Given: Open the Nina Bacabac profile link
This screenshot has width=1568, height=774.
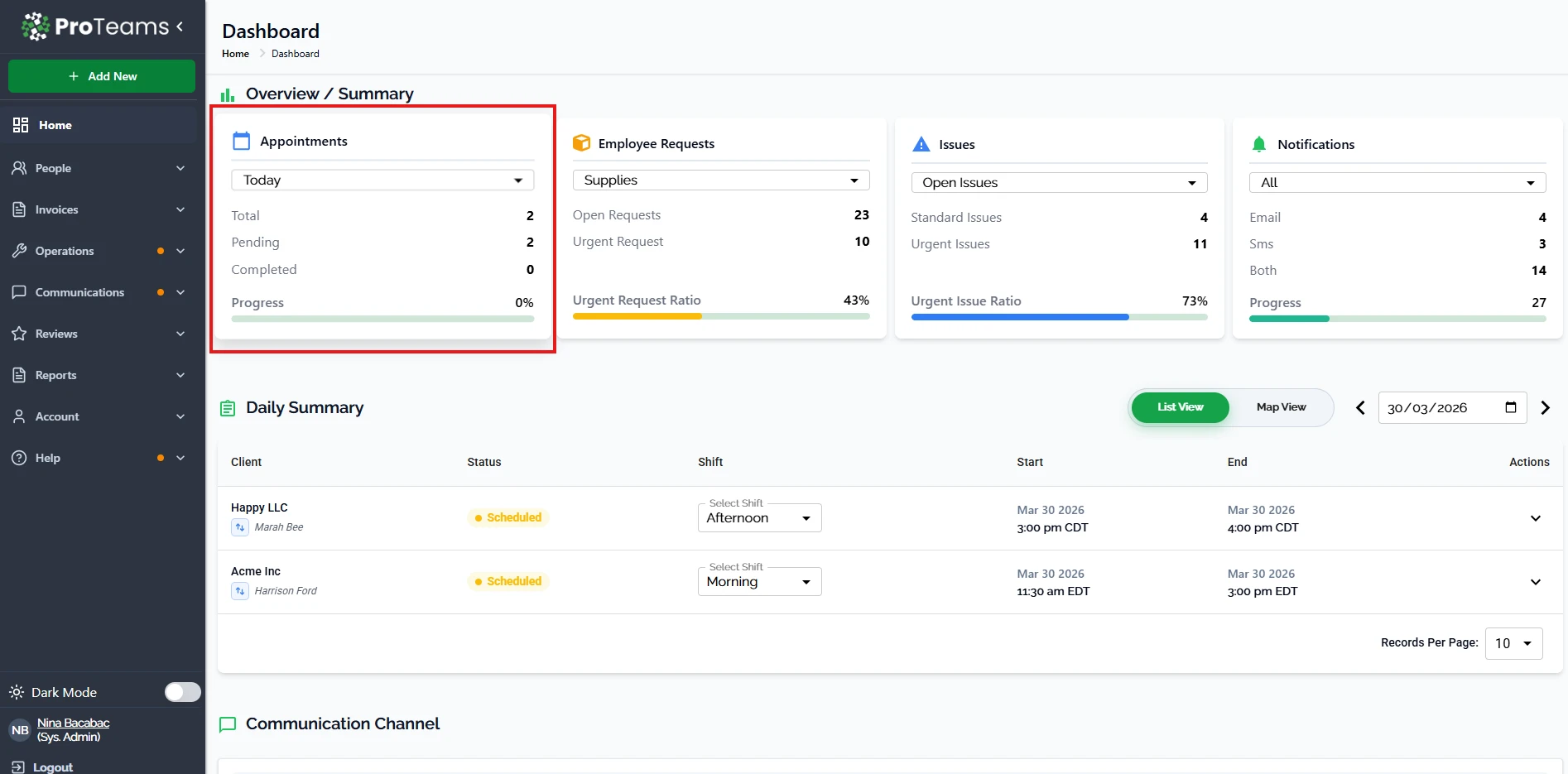Looking at the screenshot, I should tap(73, 723).
